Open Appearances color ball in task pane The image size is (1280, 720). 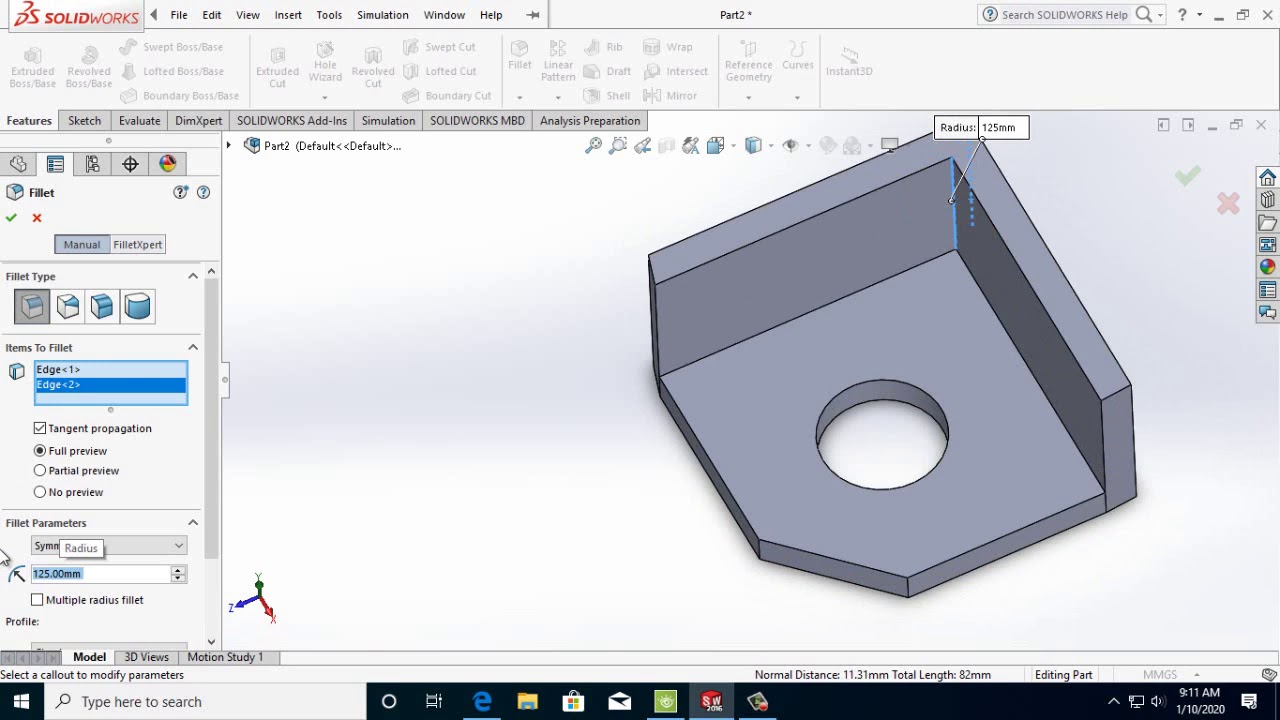1267,267
